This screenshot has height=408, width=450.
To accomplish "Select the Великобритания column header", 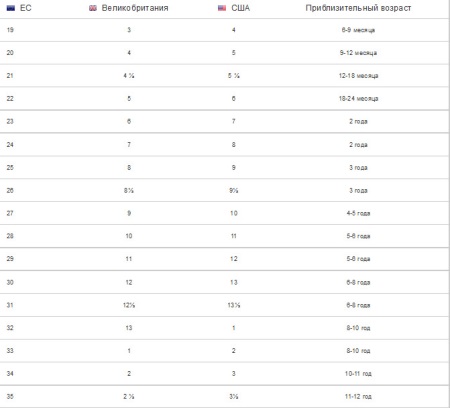I will coord(135,8).
